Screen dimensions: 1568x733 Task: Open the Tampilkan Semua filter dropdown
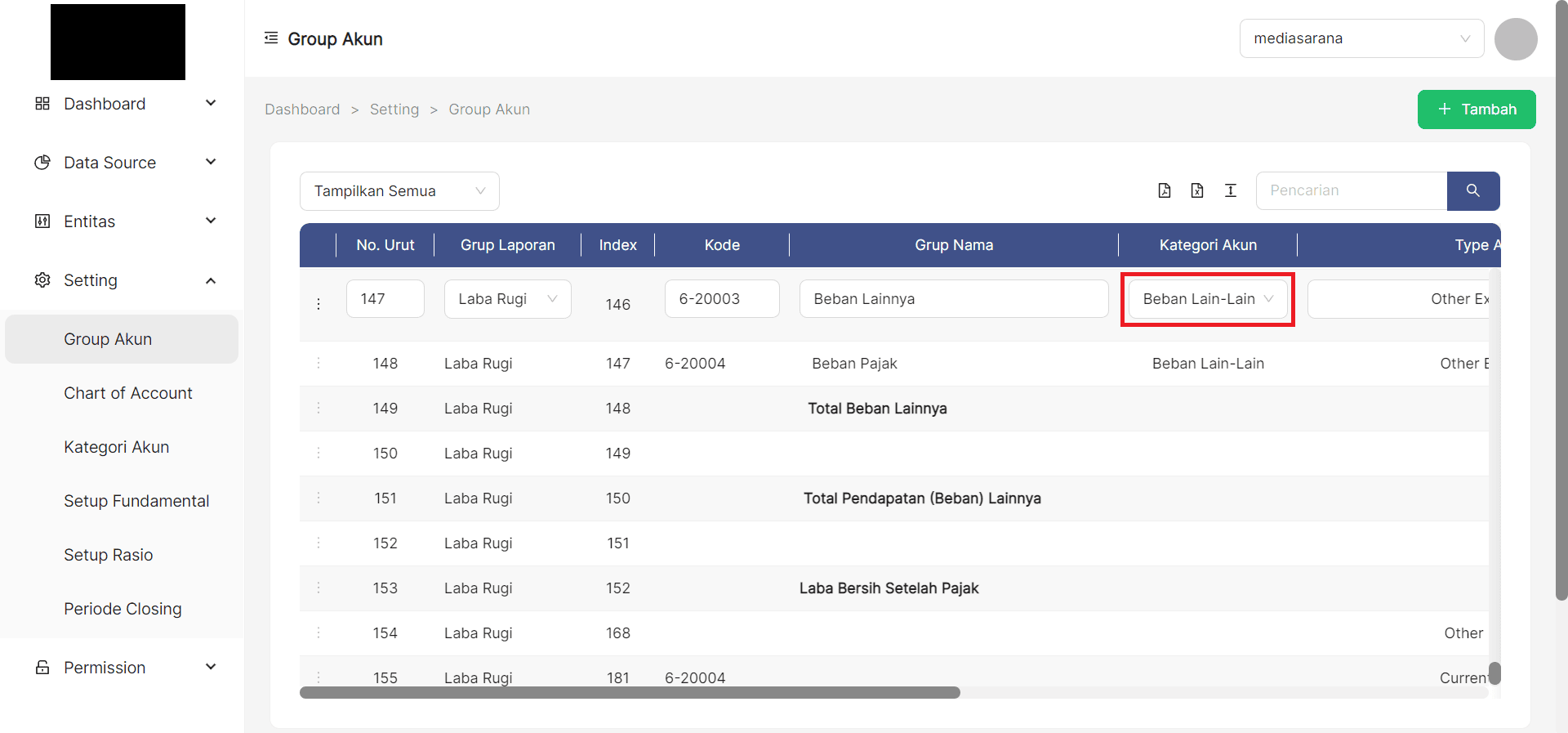coord(399,191)
